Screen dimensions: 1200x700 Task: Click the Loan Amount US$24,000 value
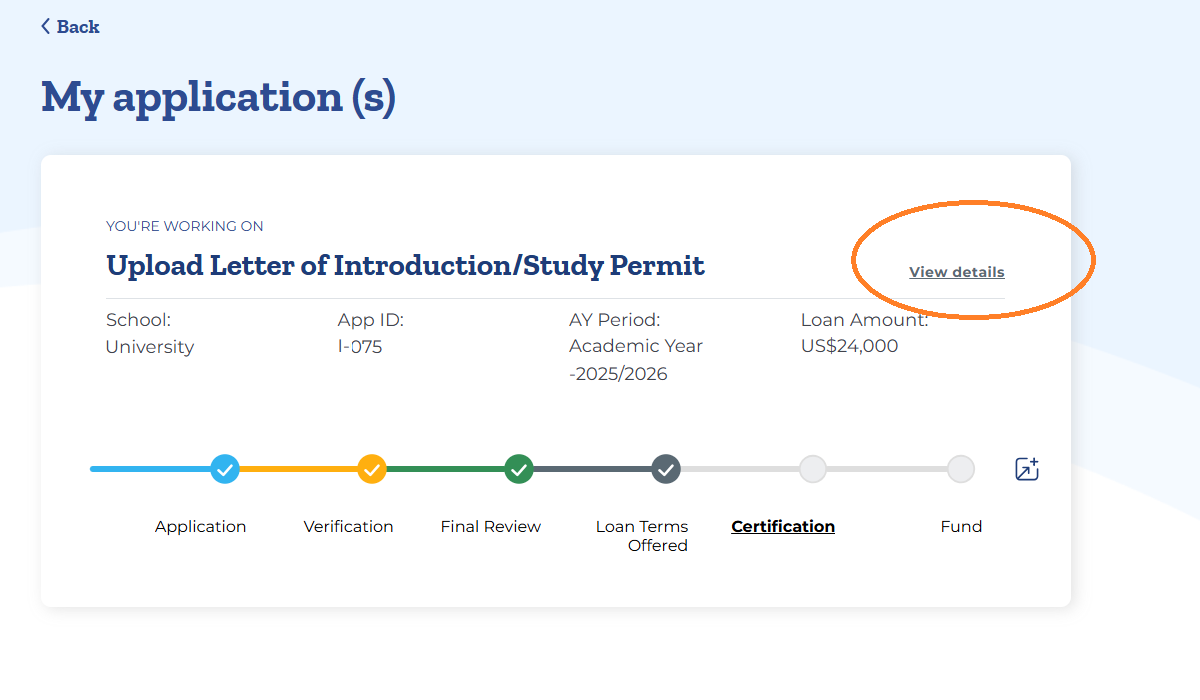pos(849,345)
